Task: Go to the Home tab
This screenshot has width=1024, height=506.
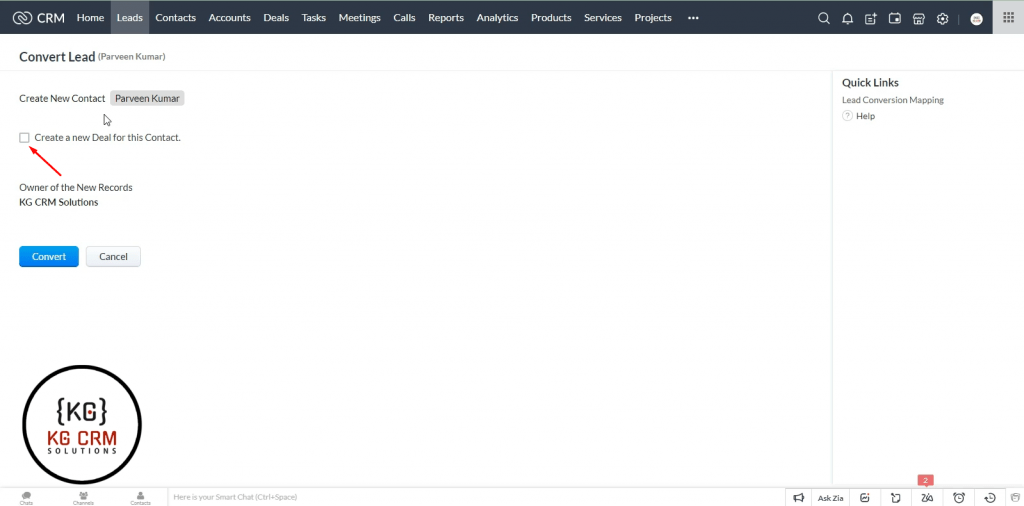Action: (90, 18)
